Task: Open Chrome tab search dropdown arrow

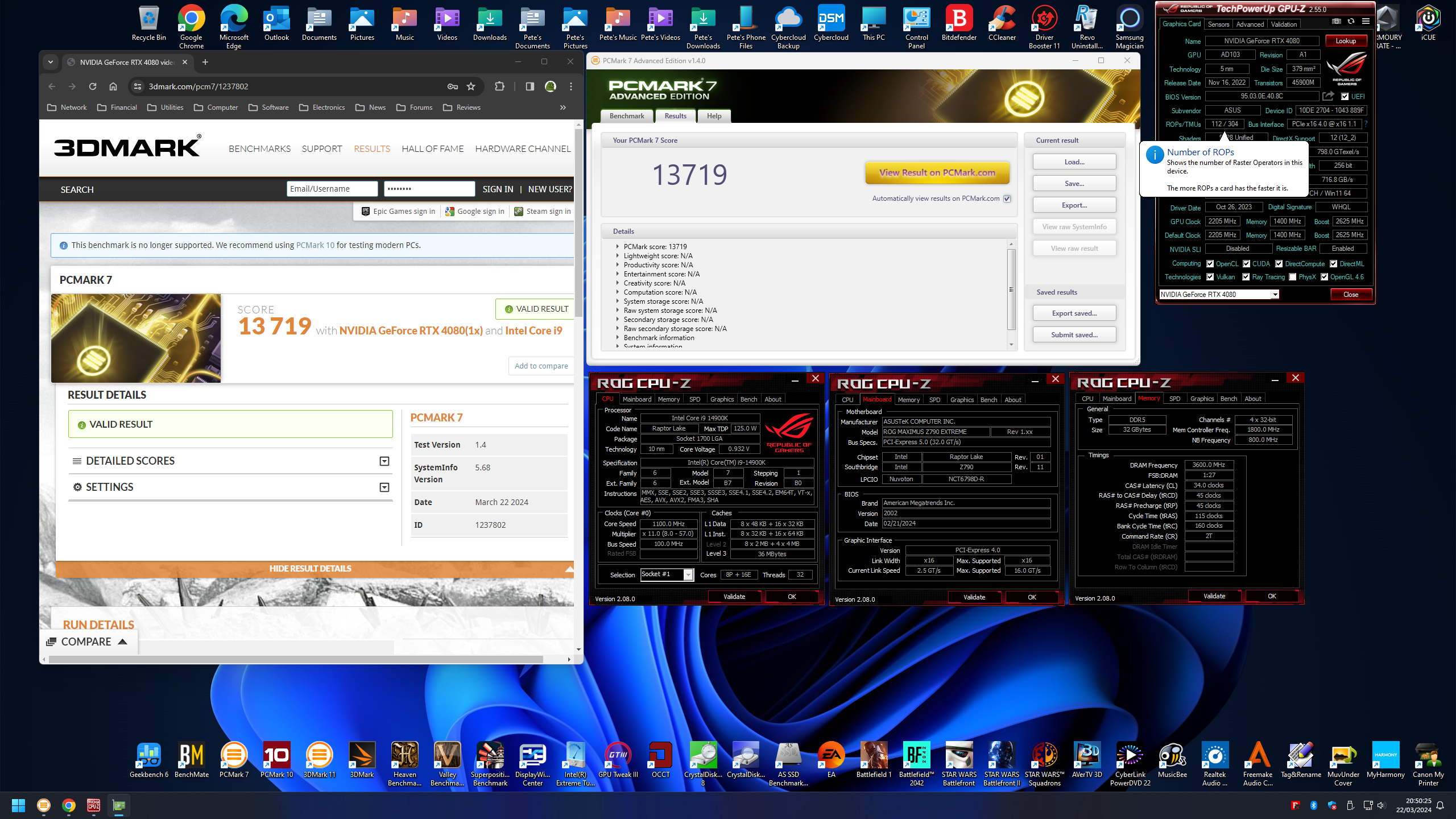Action: [51, 62]
